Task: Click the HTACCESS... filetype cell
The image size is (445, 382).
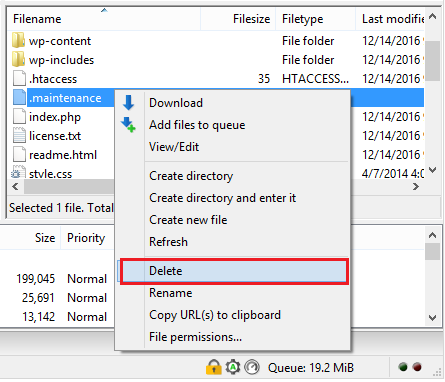Action: tap(315, 79)
